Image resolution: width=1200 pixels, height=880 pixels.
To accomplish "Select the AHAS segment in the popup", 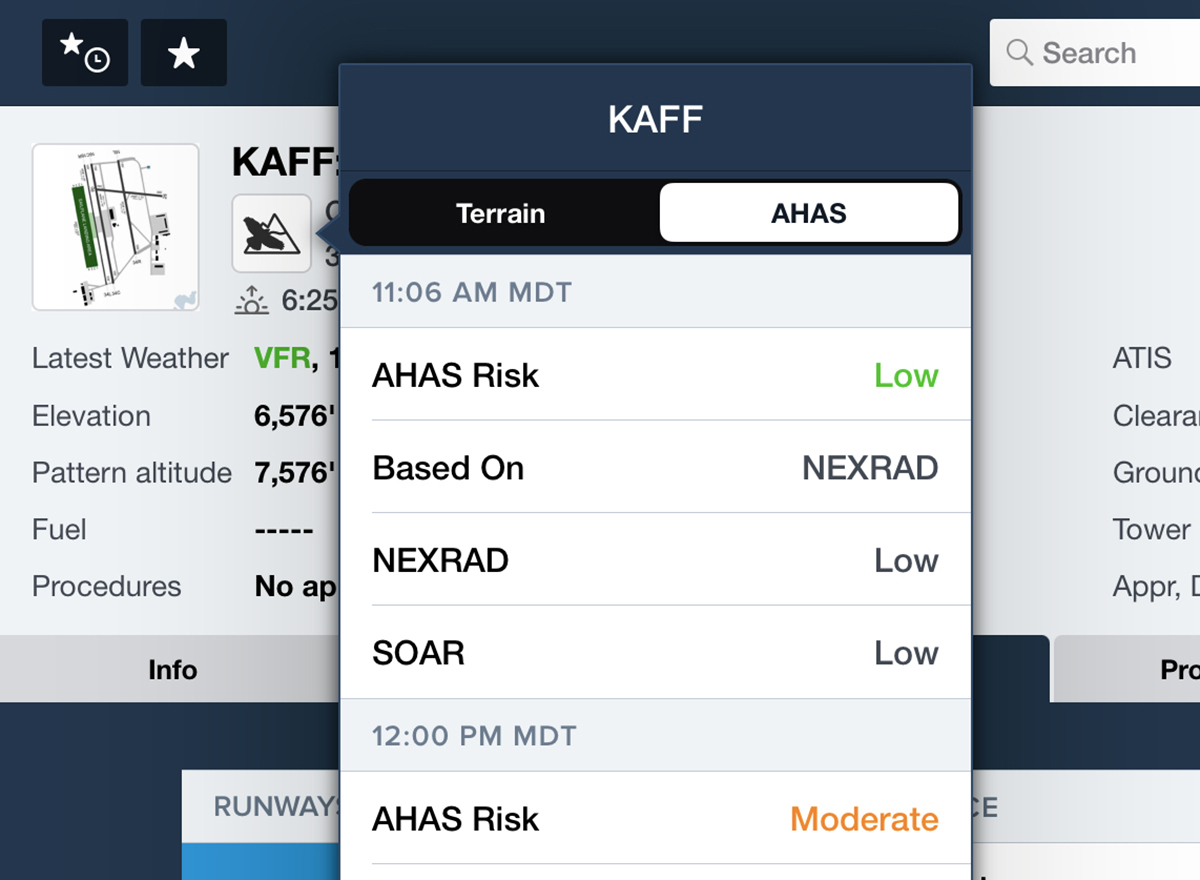I will point(808,212).
